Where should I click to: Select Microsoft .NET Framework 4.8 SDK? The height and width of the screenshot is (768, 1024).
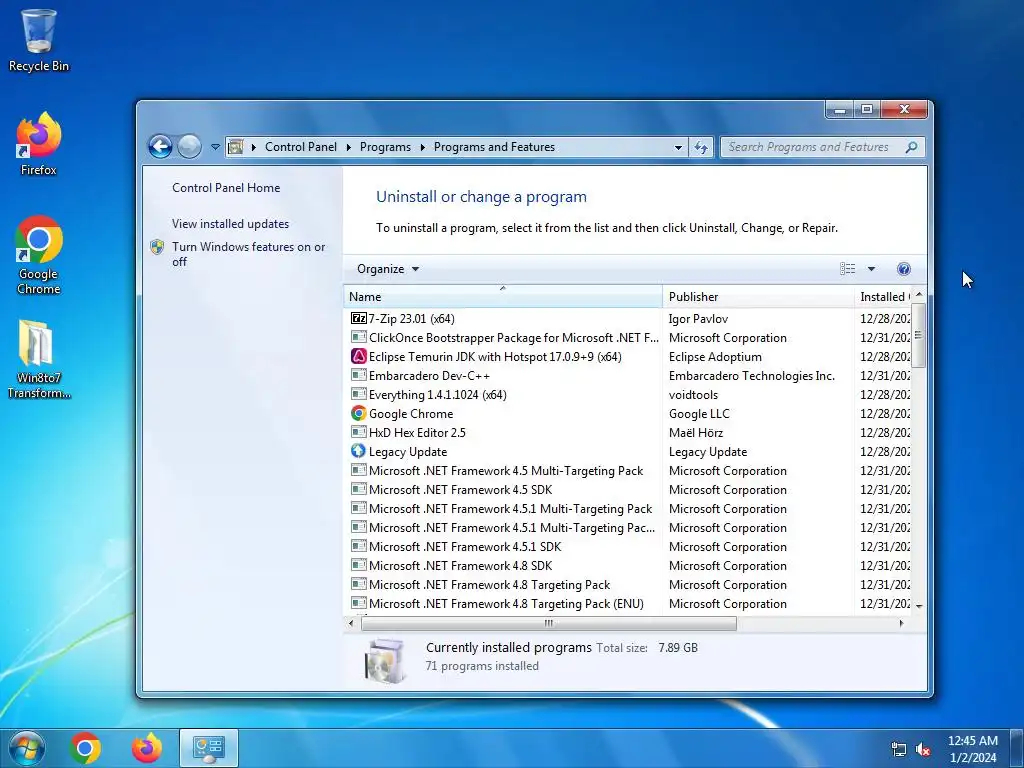pyautogui.click(x=460, y=566)
